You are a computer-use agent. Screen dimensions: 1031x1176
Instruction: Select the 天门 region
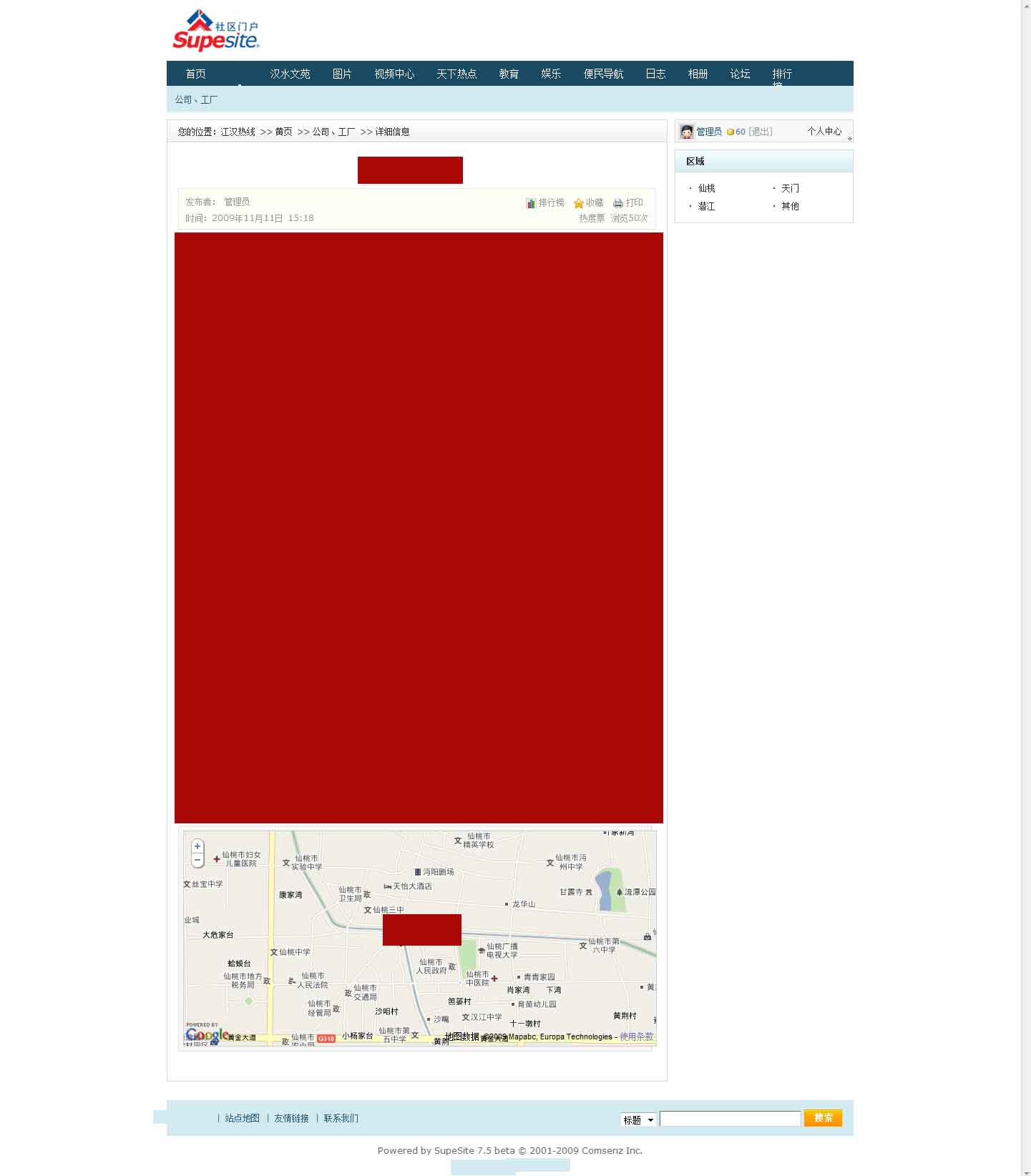(790, 188)
